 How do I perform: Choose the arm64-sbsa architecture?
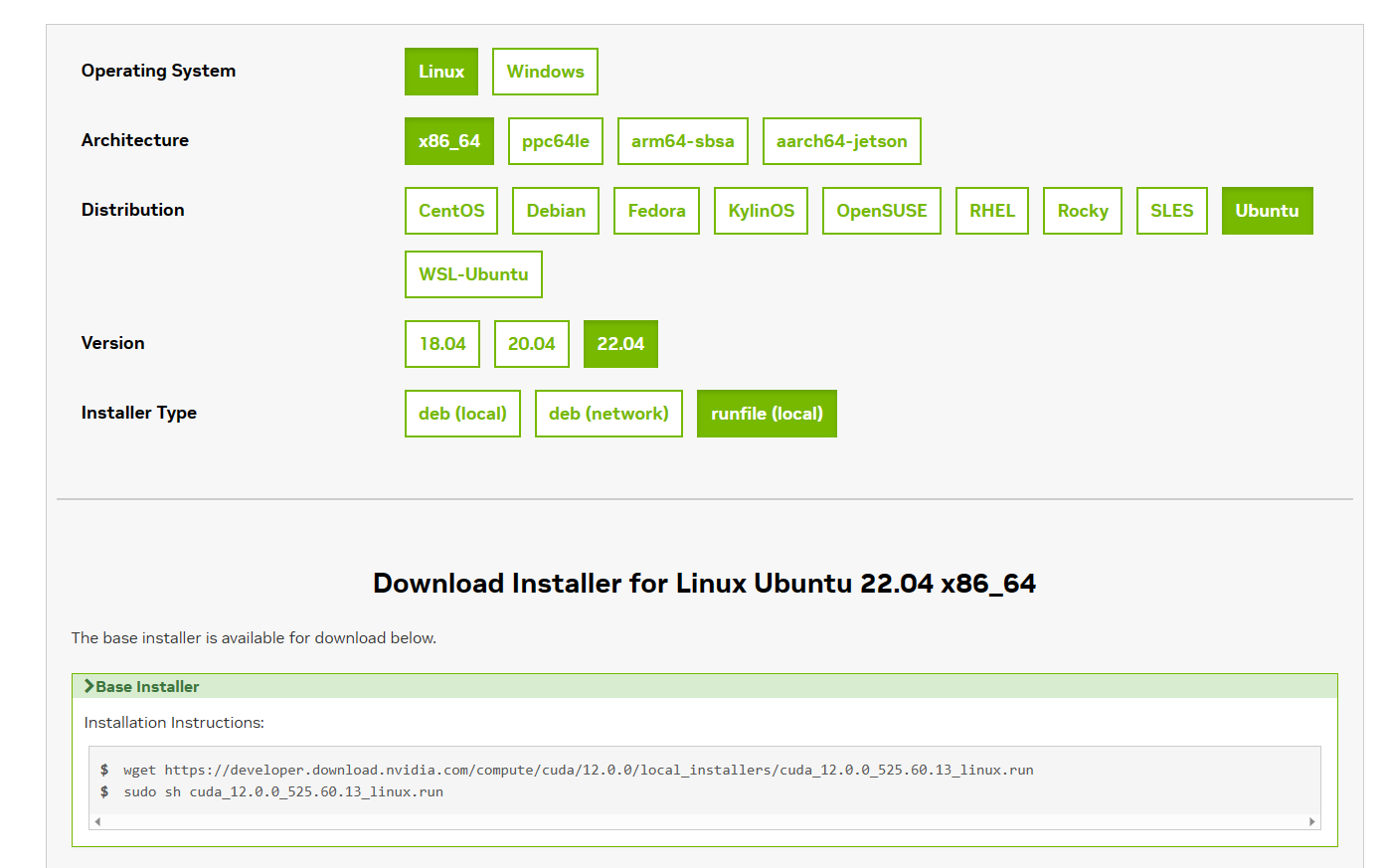(683, 141)
